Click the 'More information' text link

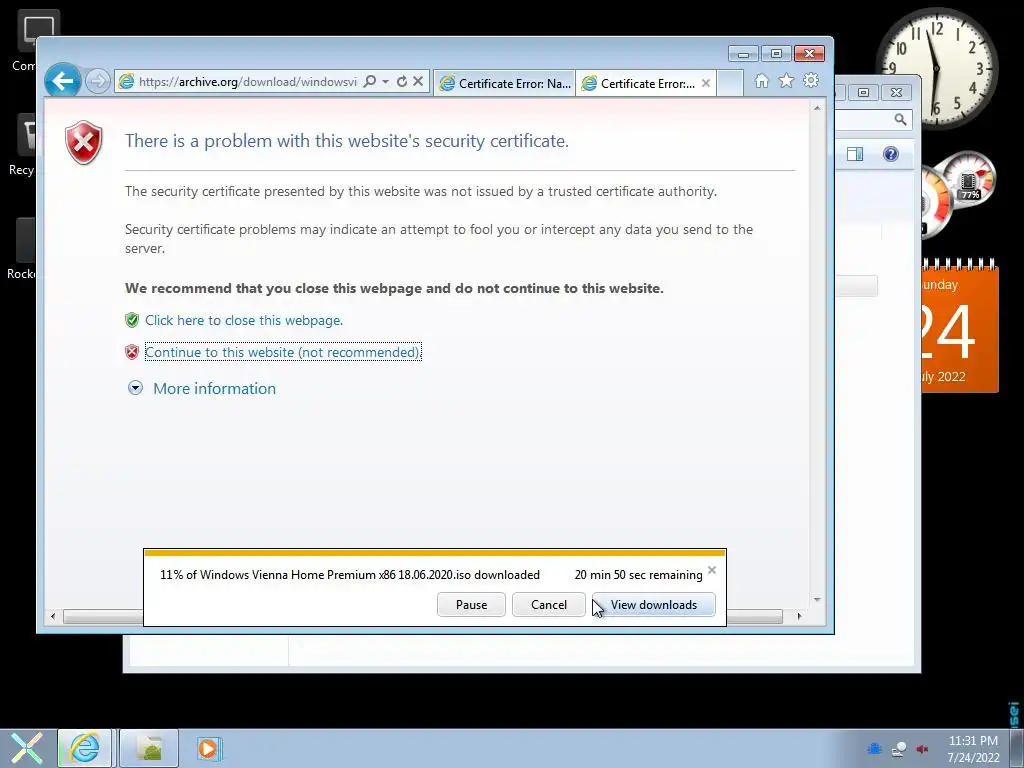pyautogui.click(x=214, y=389)
